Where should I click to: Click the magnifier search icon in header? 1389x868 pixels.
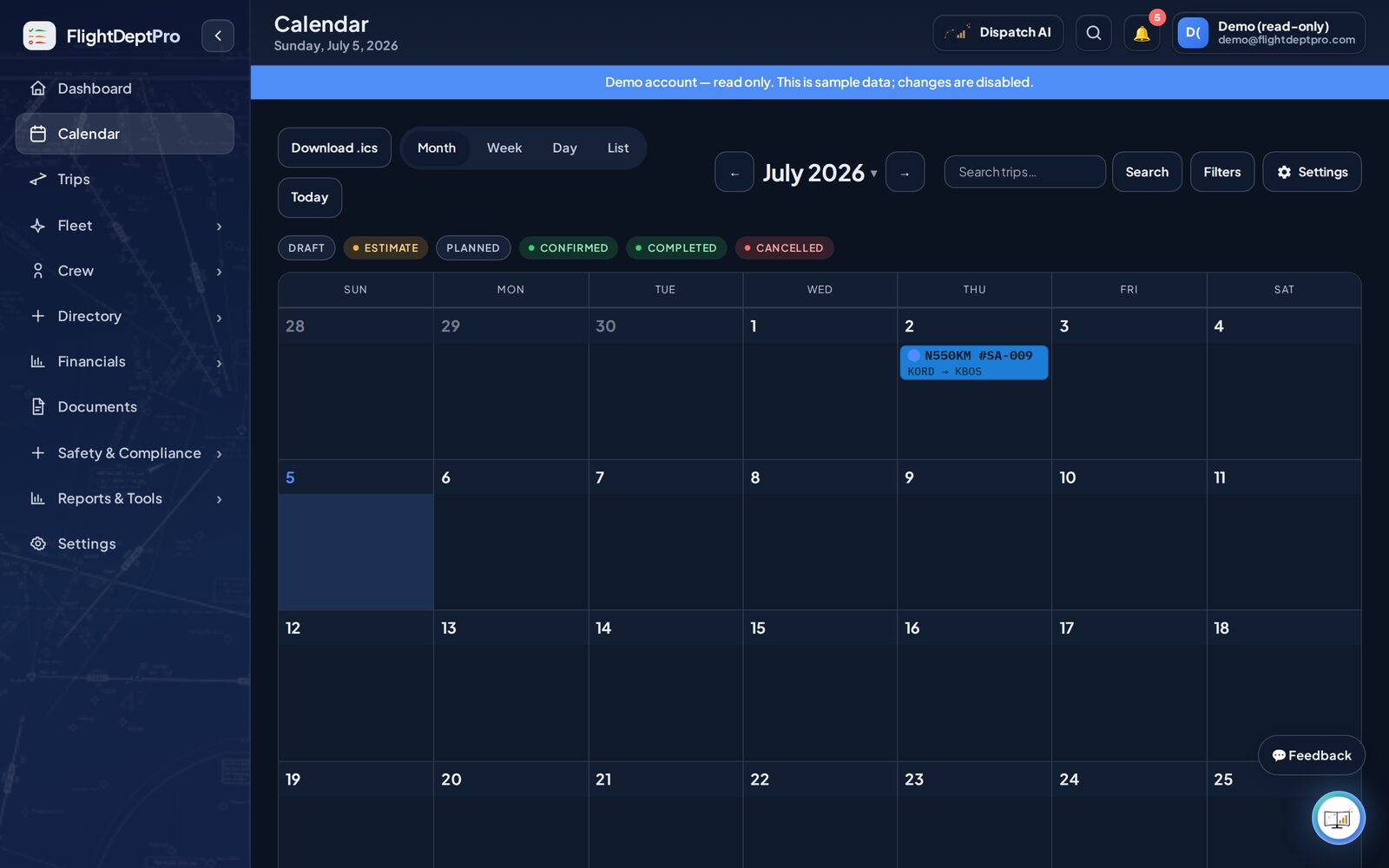1094,33
